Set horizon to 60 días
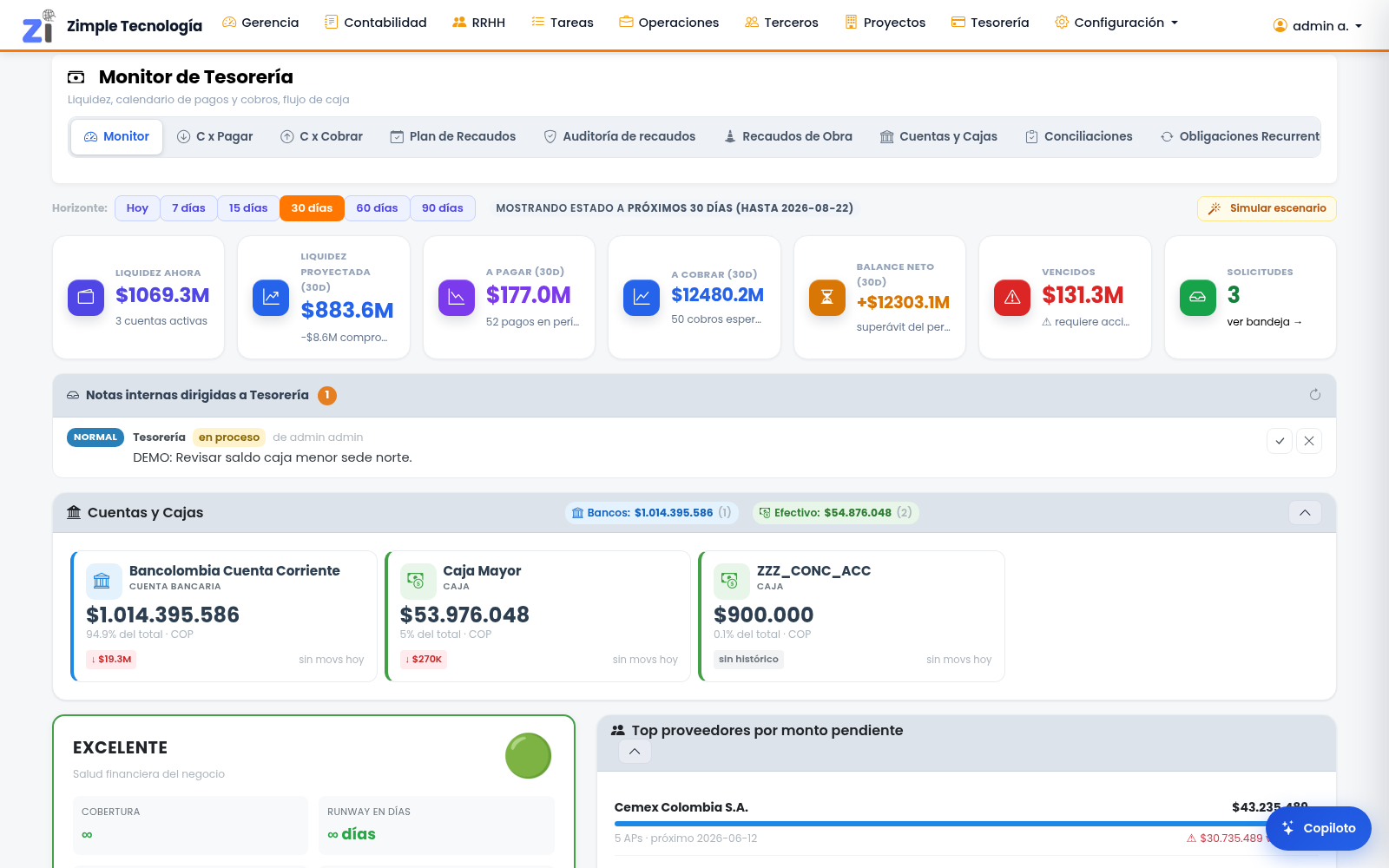 pyautogui.click(x=377, y=208)
